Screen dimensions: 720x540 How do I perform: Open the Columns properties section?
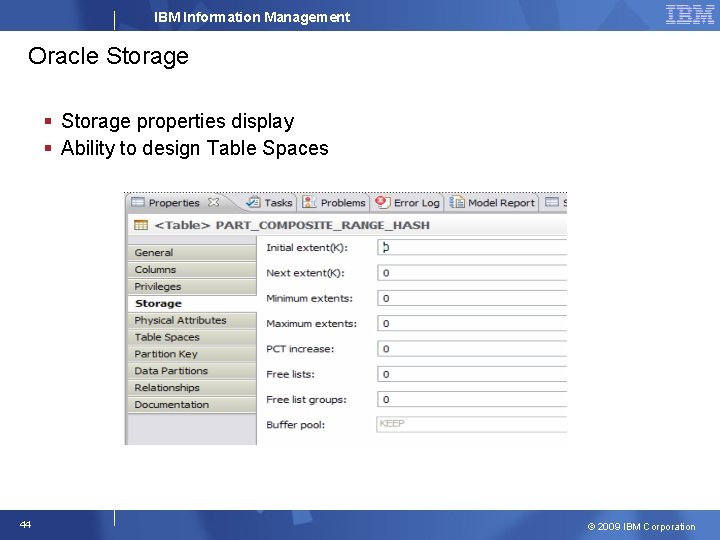(191, 270)
